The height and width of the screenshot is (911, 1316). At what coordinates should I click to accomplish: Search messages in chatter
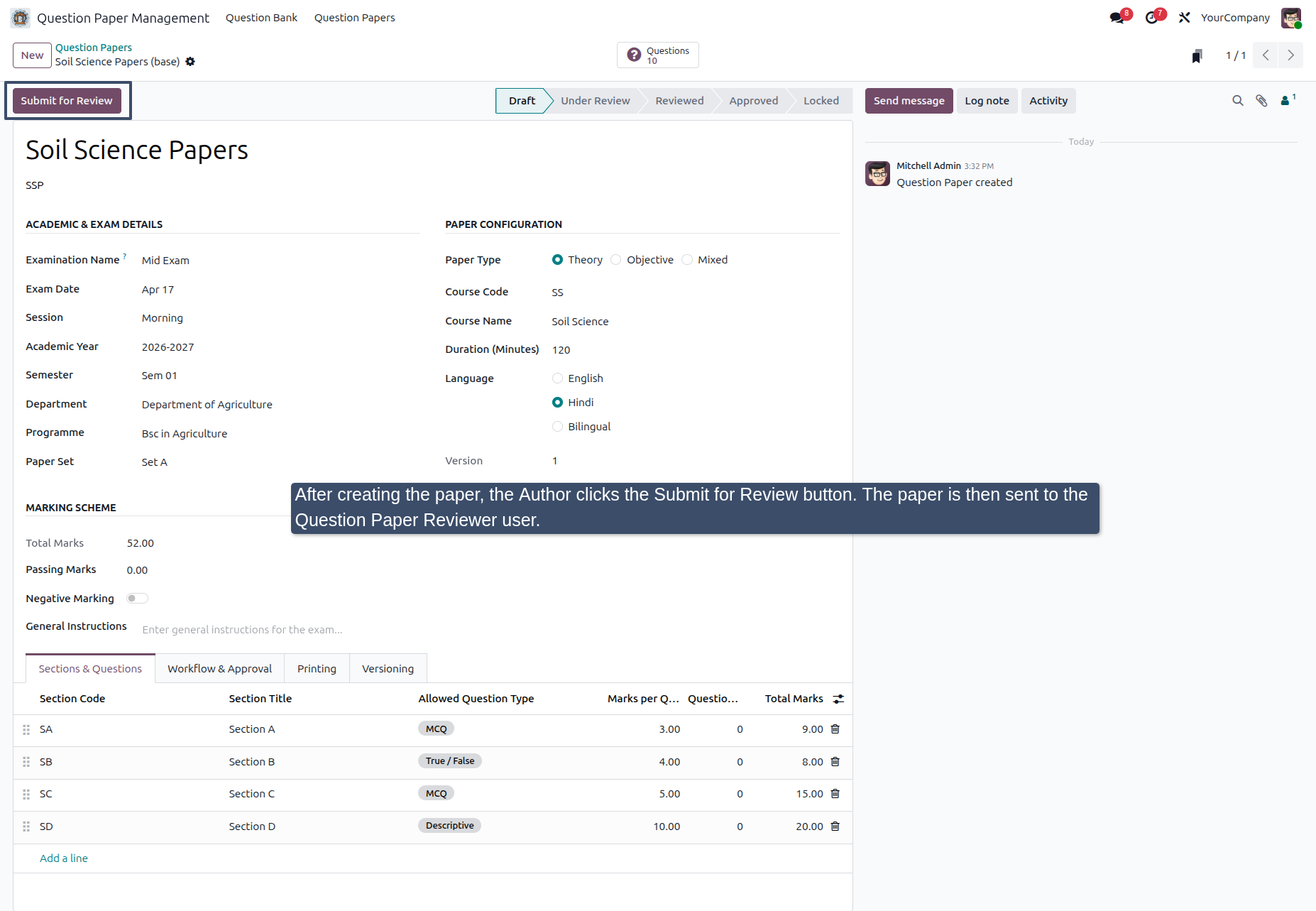[1238, 101]
